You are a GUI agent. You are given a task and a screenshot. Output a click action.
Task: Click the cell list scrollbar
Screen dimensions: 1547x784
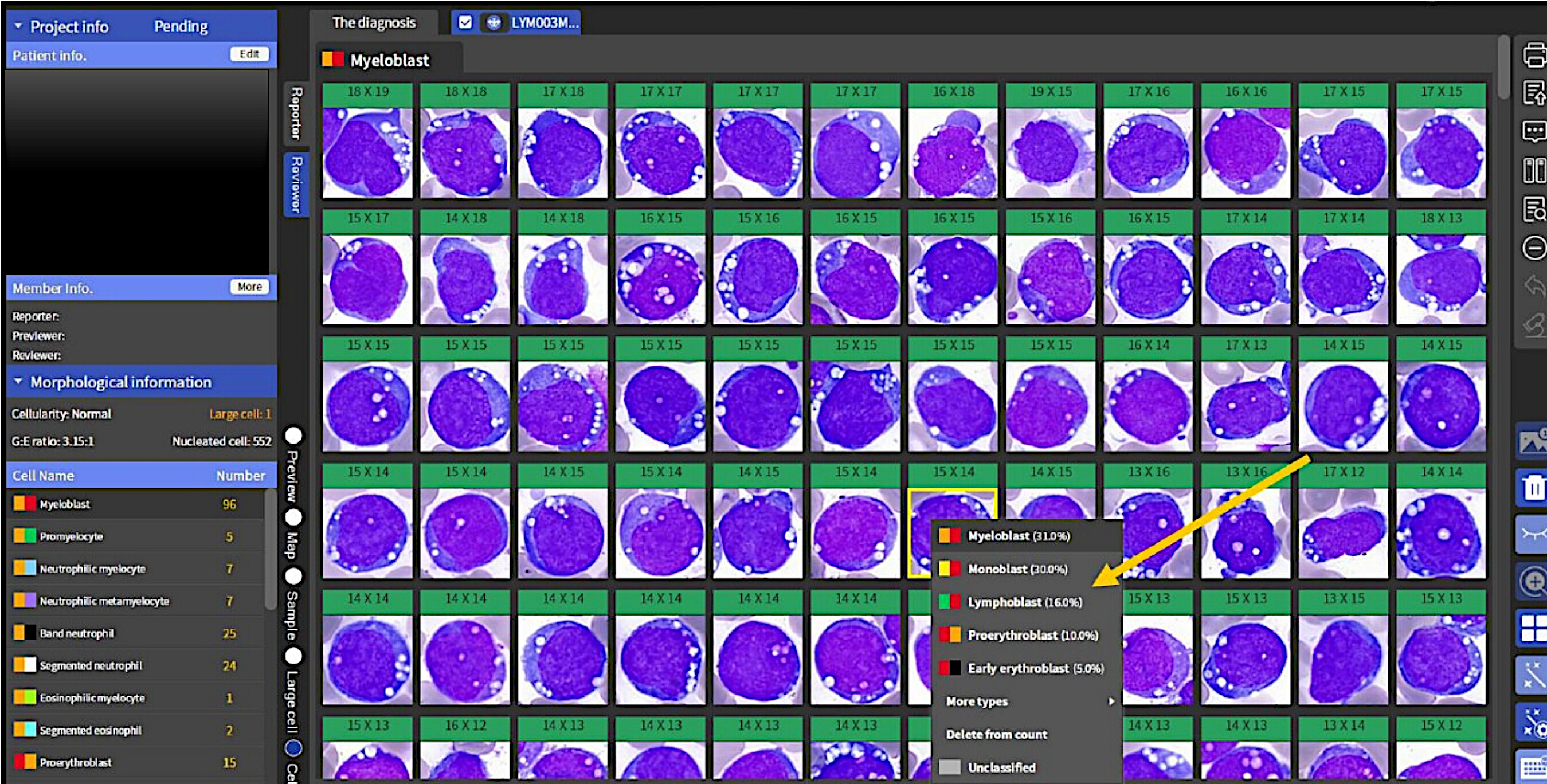tap(271, 549)
